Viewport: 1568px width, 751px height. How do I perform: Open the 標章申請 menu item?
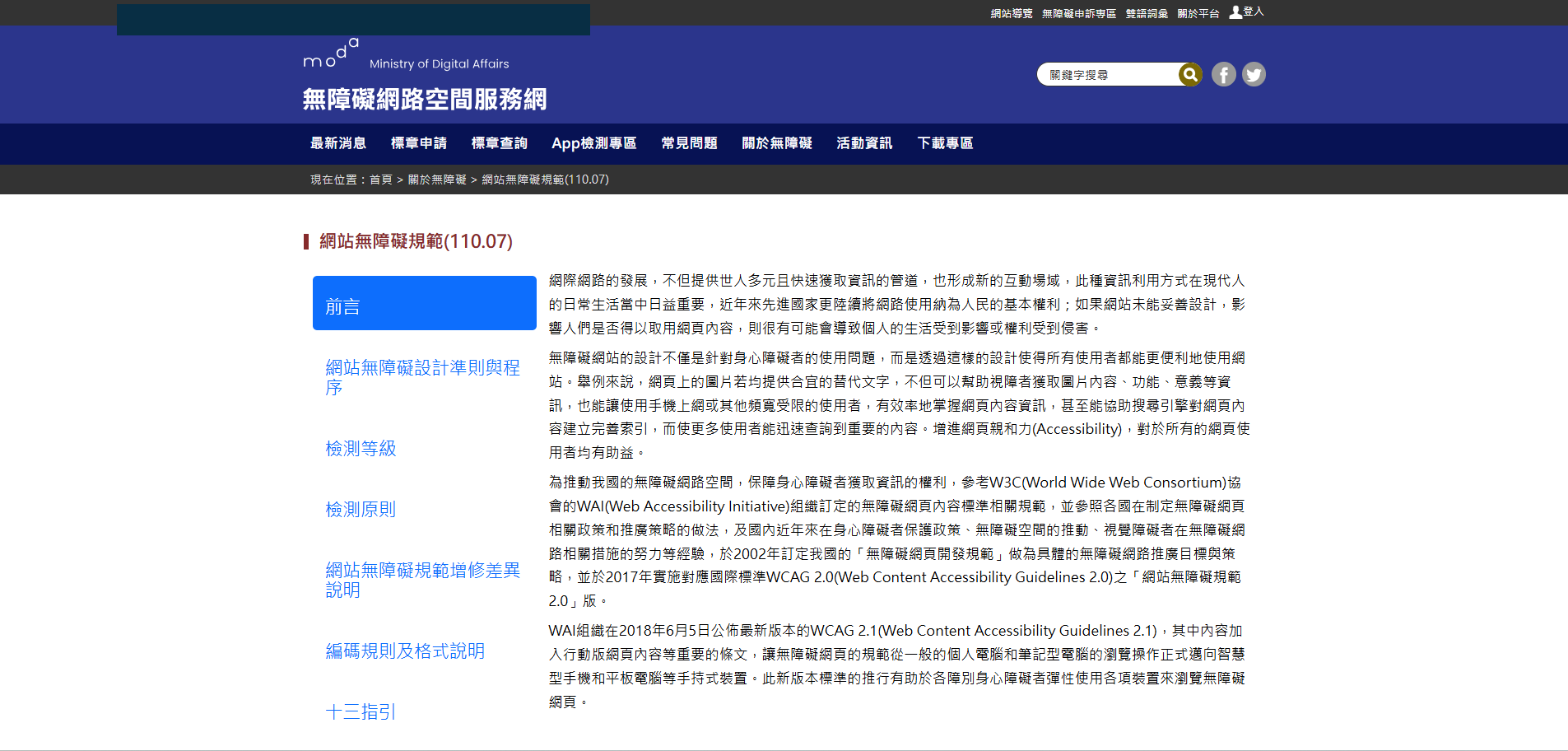pyautogui.click(x=419, y=143)
